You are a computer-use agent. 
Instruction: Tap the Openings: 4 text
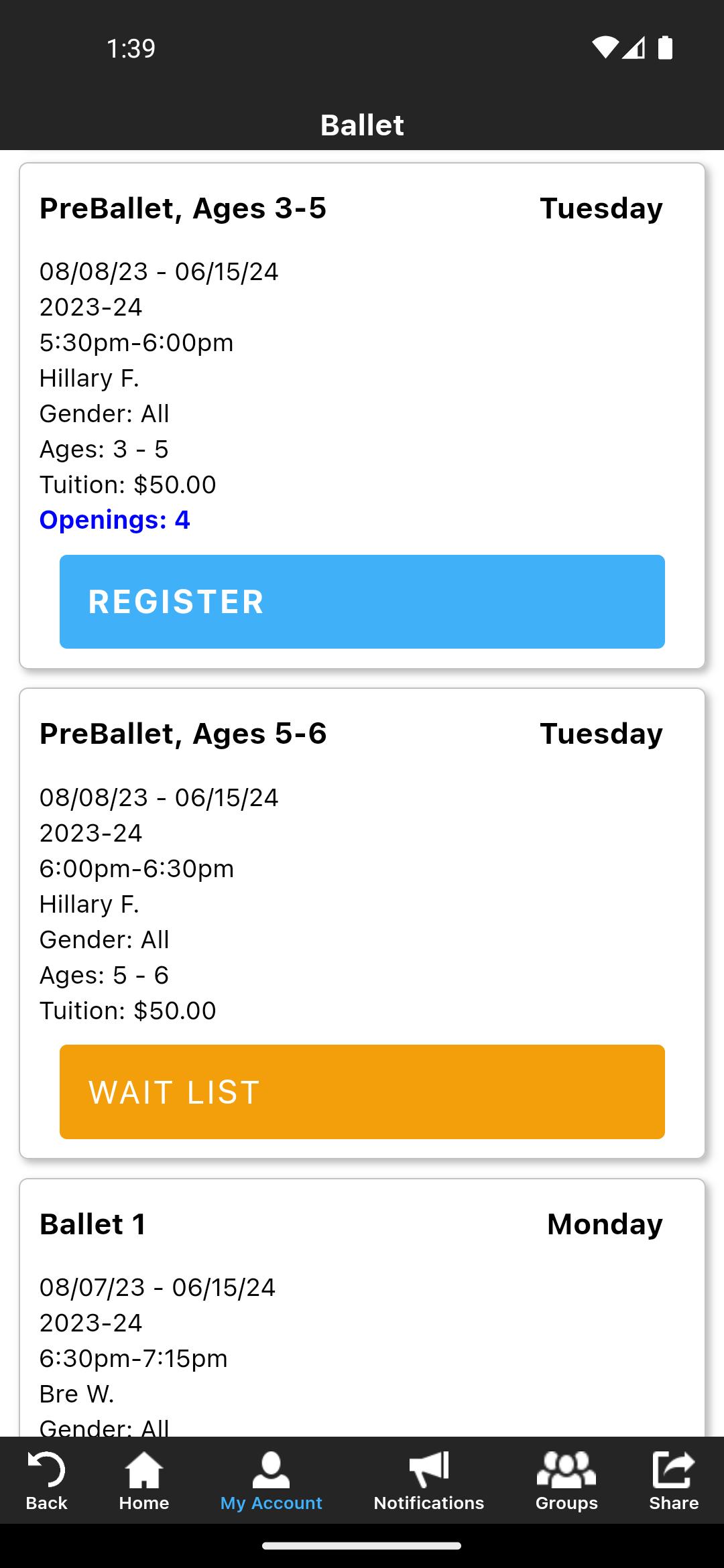(115, 520)
